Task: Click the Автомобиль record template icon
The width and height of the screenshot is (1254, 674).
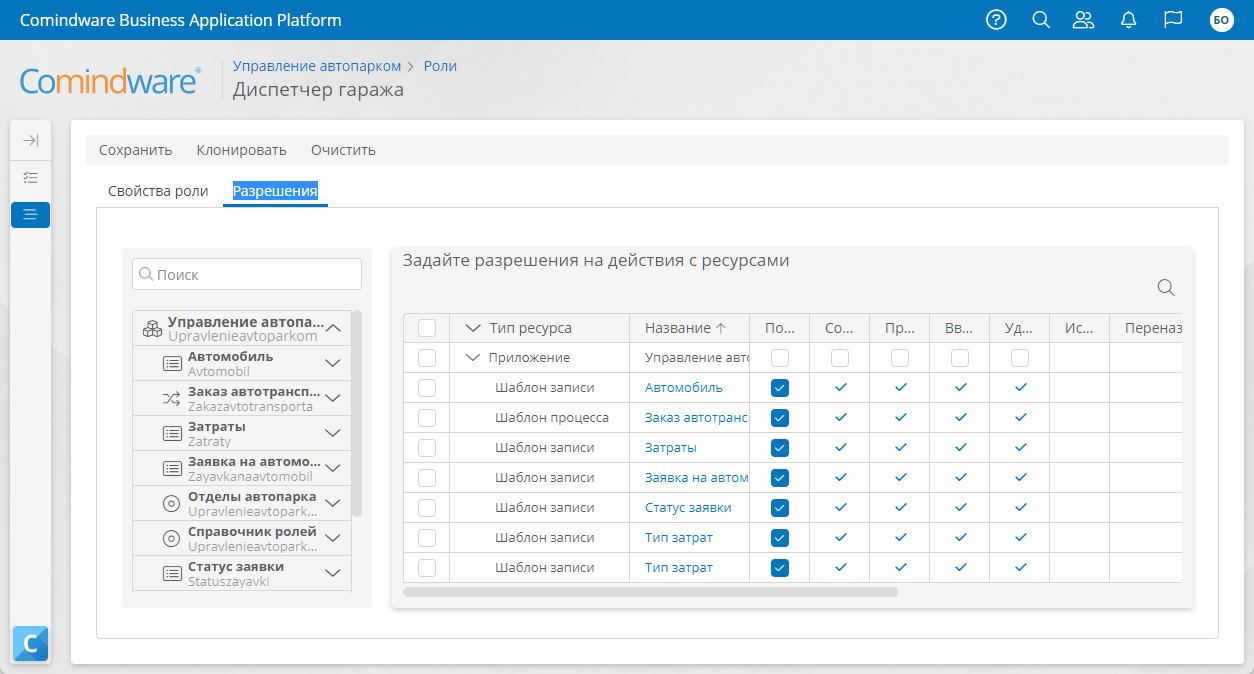Action: pos(172,364)
